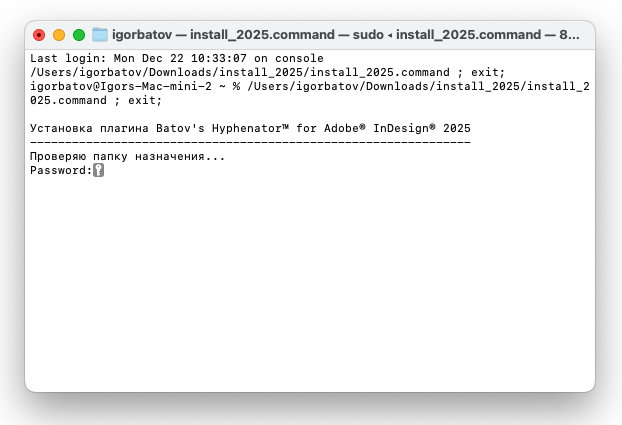Click the Password: prompt text
The image size is (622, 425).
61,170
